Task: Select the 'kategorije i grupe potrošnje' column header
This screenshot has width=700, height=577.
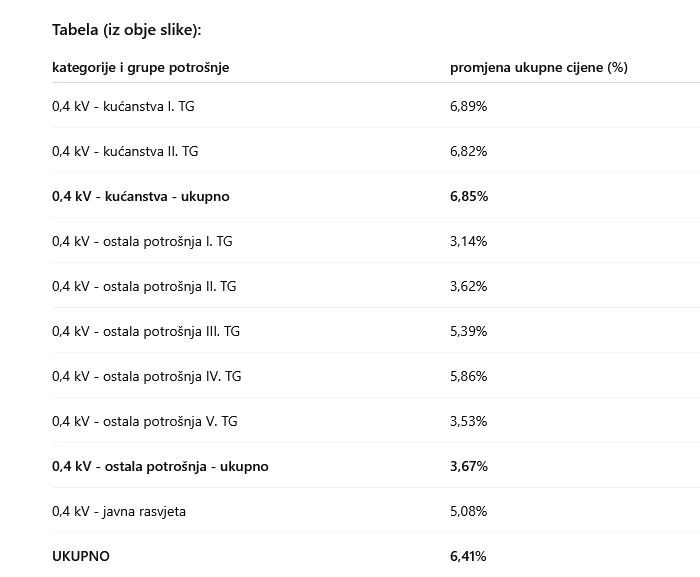Action: [140, 68]
